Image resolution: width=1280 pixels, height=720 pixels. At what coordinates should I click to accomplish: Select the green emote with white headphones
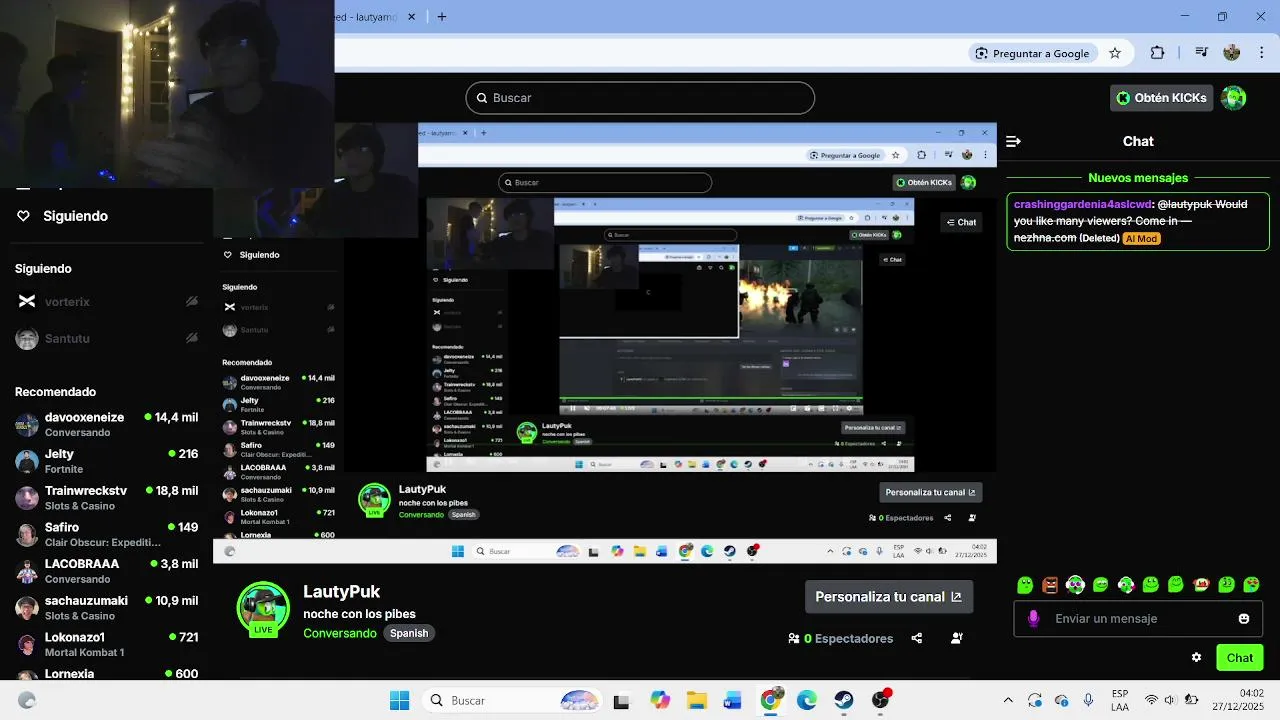1075,585
